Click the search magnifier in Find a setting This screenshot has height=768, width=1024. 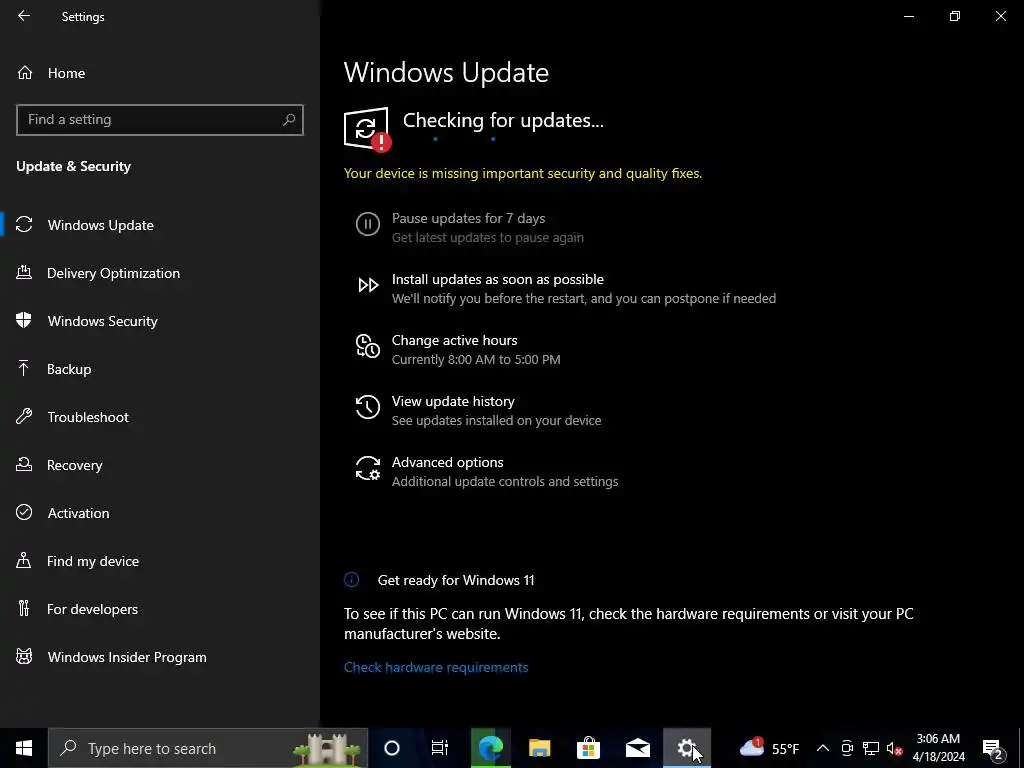pyautogui.click(x=289, y=120)
